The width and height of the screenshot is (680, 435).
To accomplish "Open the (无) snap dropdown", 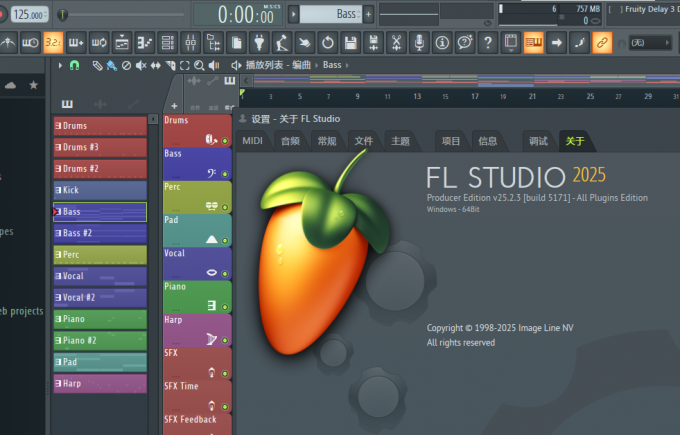I will pos(651,43).
